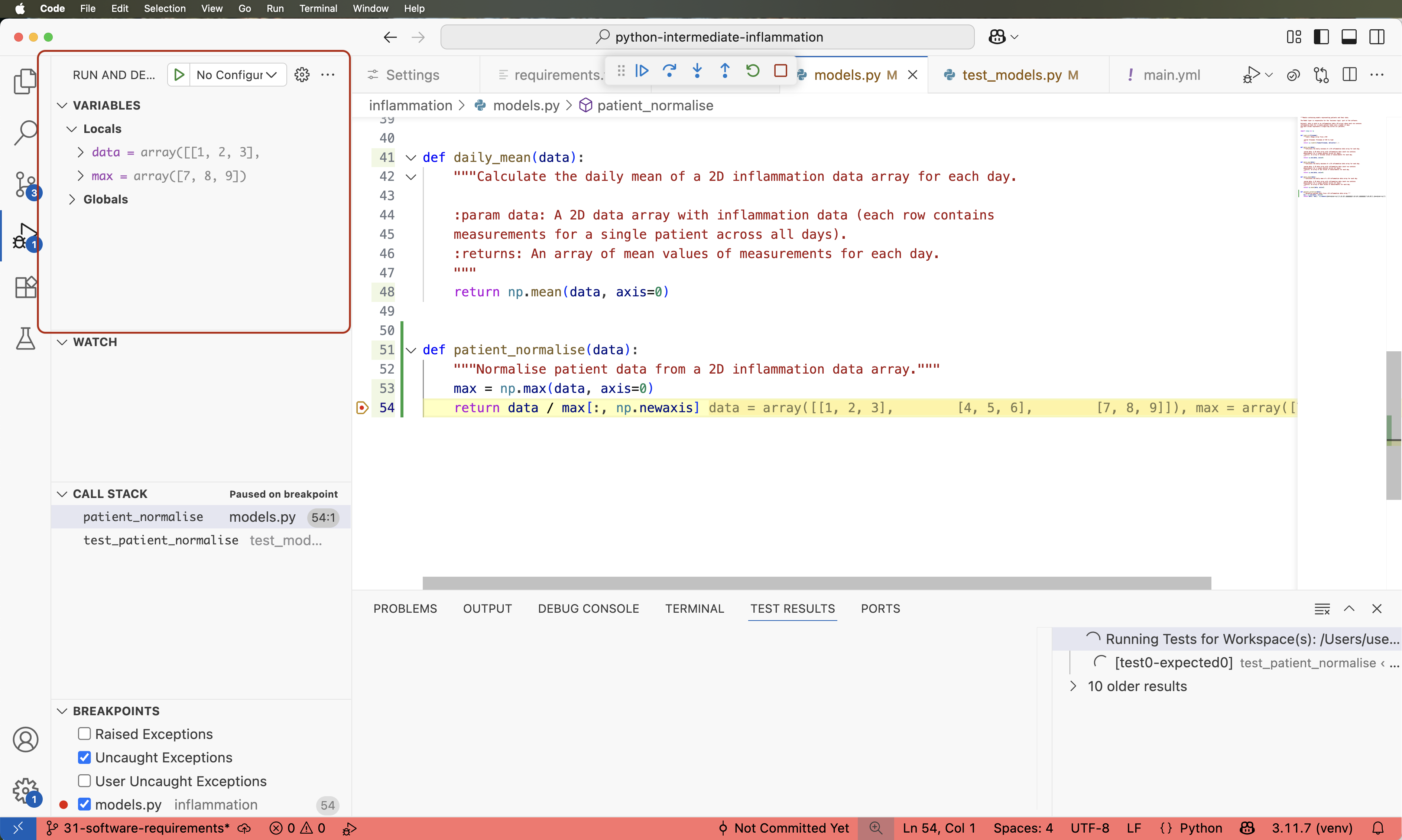This screenshot has height=840, width=1402.
Task: Expand the 10 older test results
Action: point(1074,686)
